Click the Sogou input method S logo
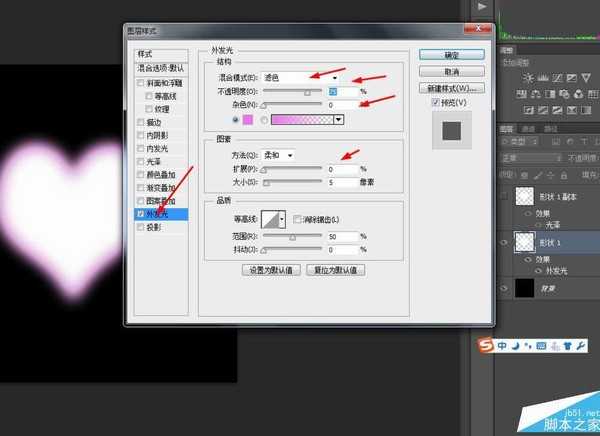600x436 pixels. point(483,346)
